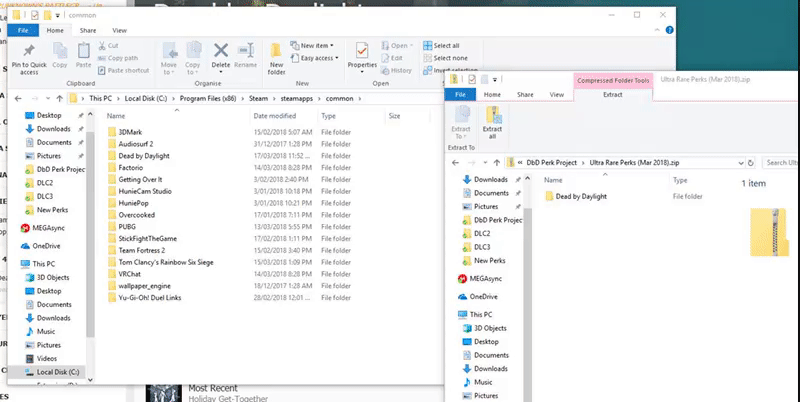Click Program Files (x86) breadcrumb segment

coord(208,98)
